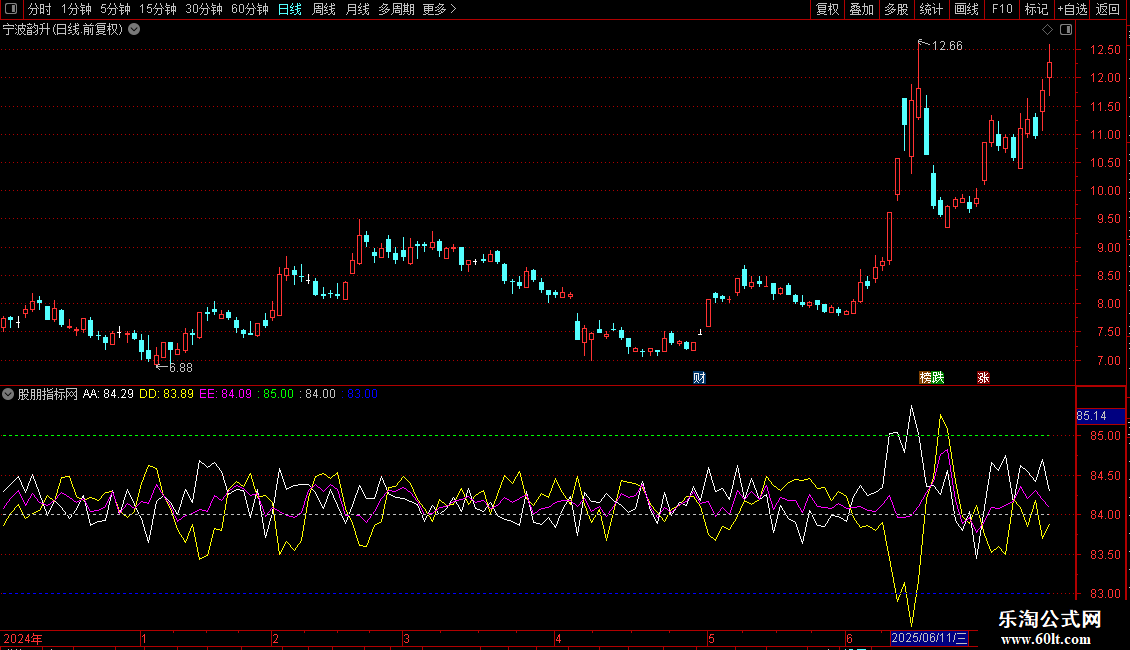Open 多股 multi-stock view
The width and height of the screenshot is (1130, 650).
[896, 9]
